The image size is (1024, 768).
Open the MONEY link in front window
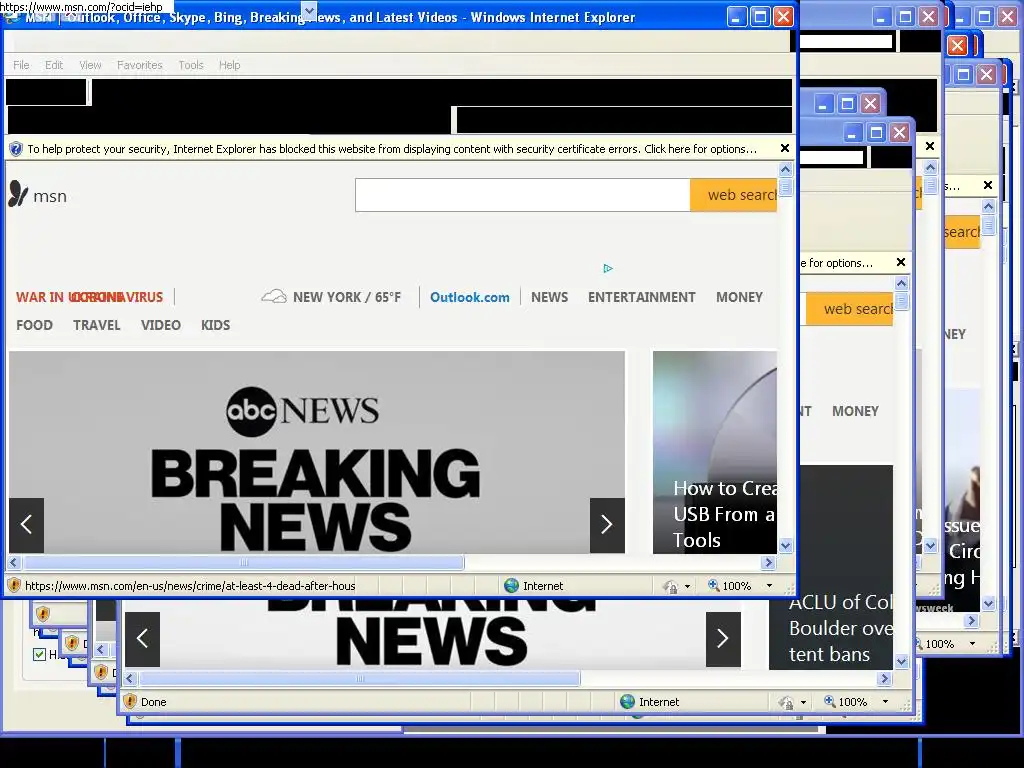(739, 297)
